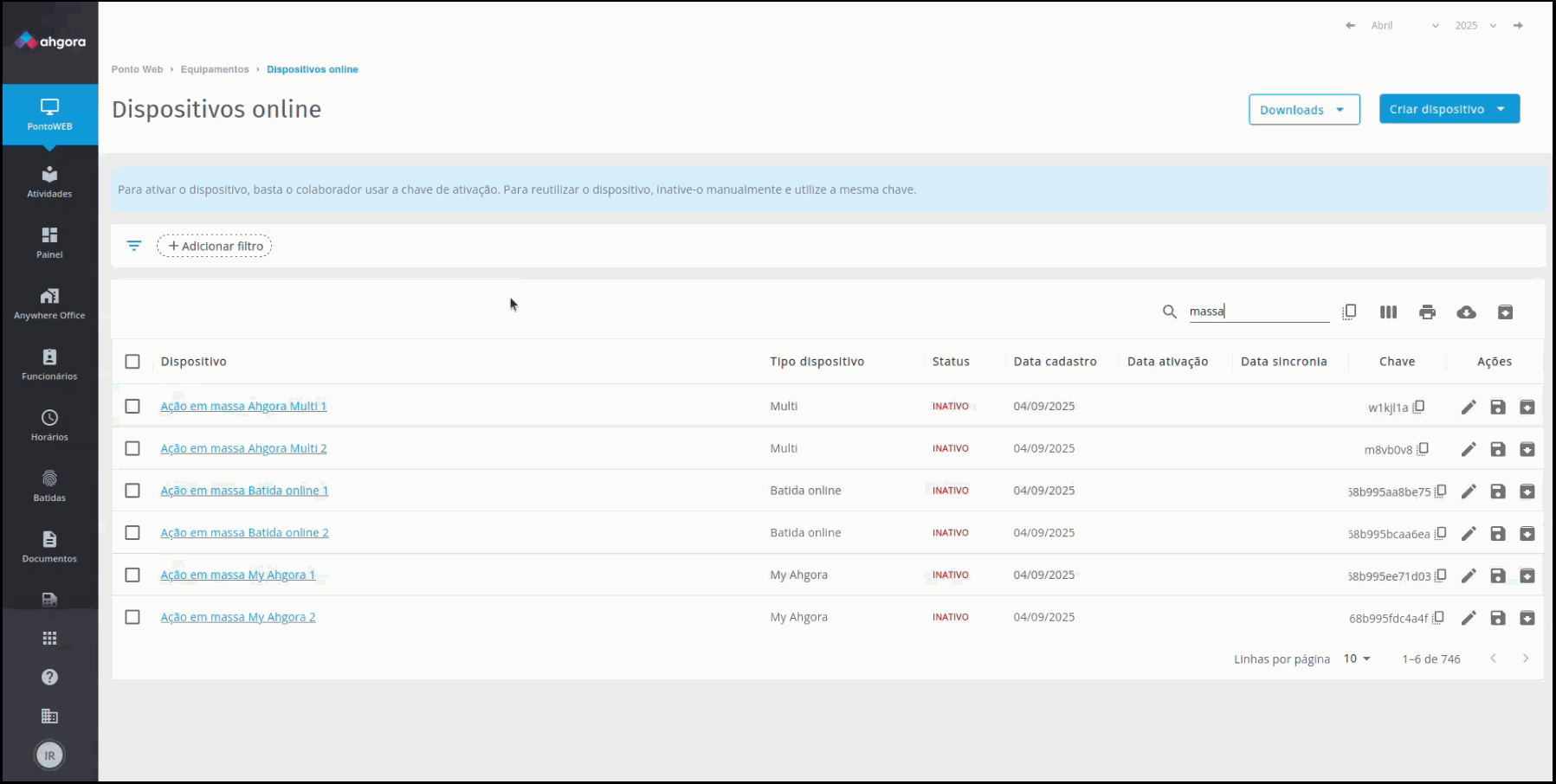The image size is (1556, 784).
Task: Select Anywhere Office in the sidebar
Action: click(49, 304)
